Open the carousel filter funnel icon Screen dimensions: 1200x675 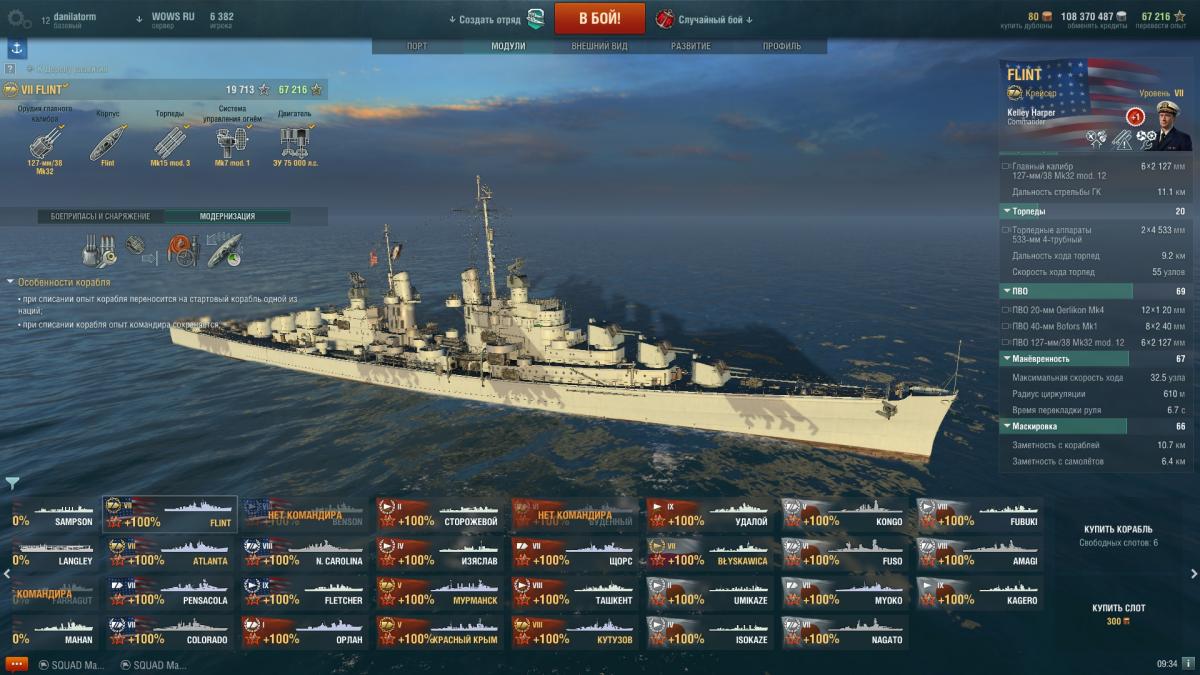click(12, 483)
